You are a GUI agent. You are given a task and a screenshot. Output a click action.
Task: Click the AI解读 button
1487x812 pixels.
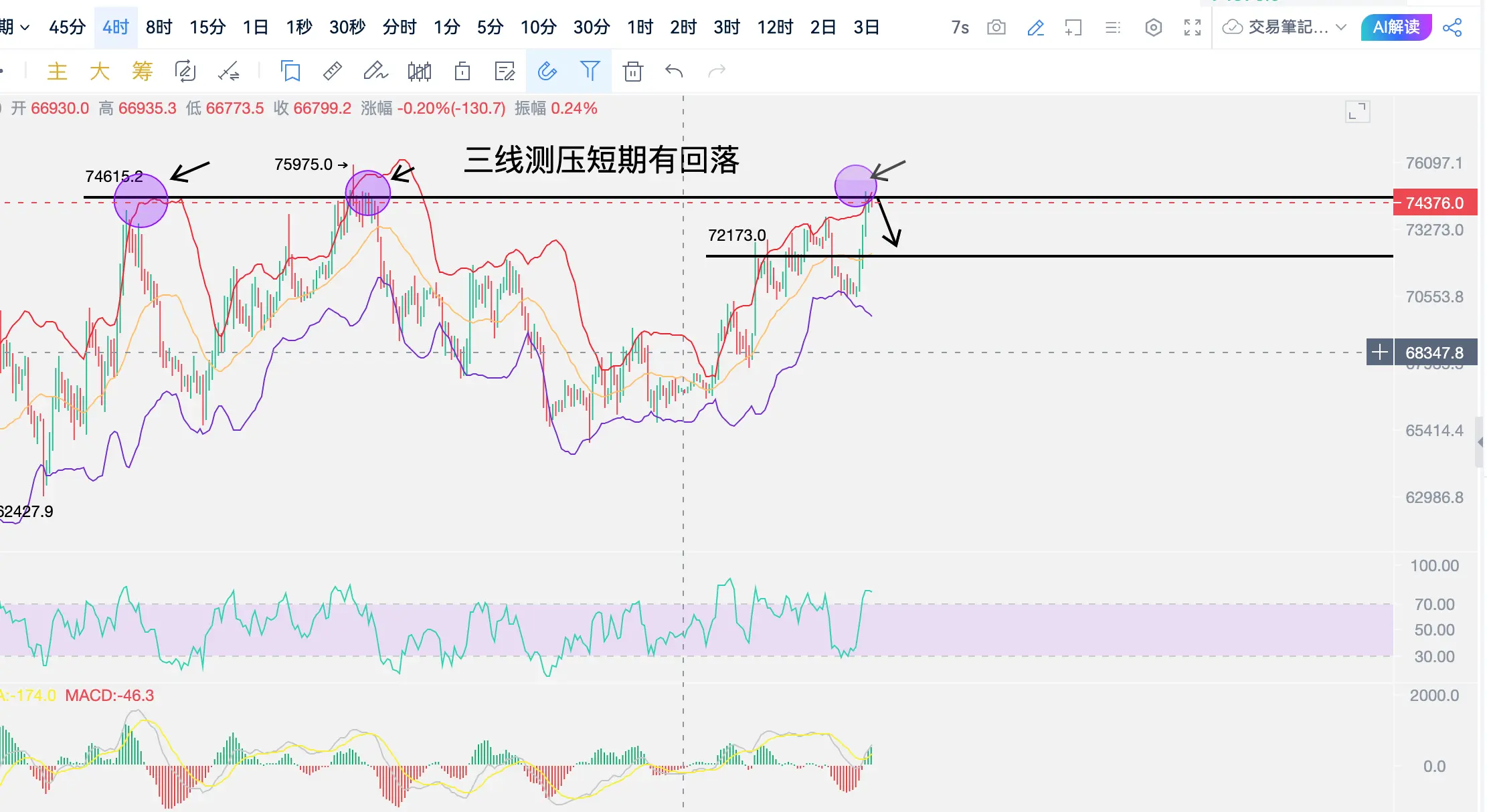point(1396,27)
